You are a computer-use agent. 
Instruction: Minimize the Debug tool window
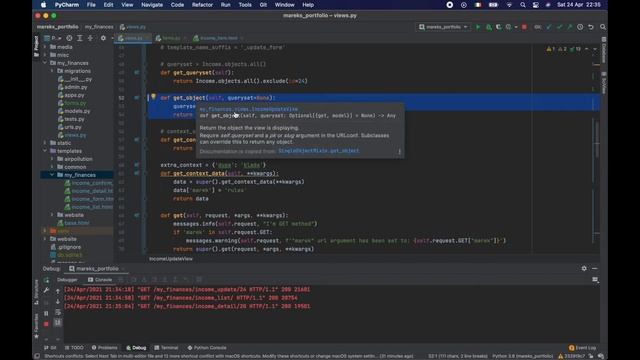point(595,268)
